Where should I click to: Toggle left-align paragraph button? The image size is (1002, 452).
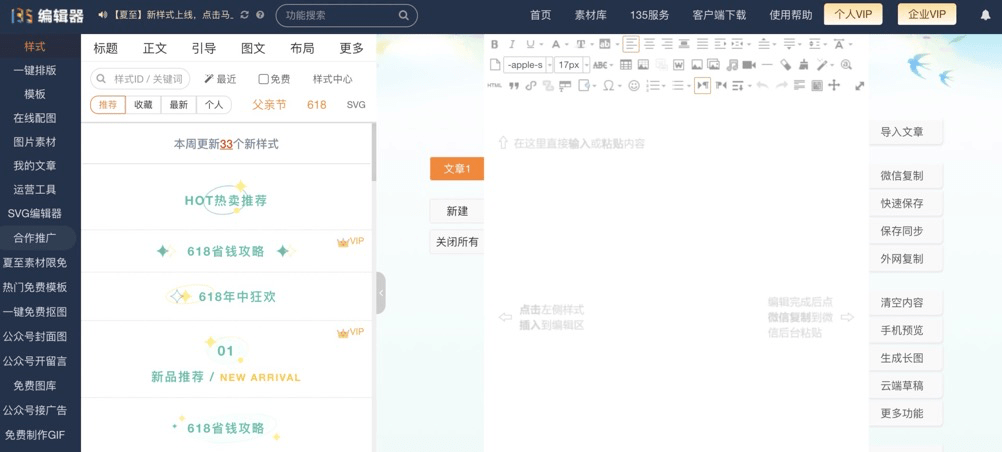click(631, 43)
